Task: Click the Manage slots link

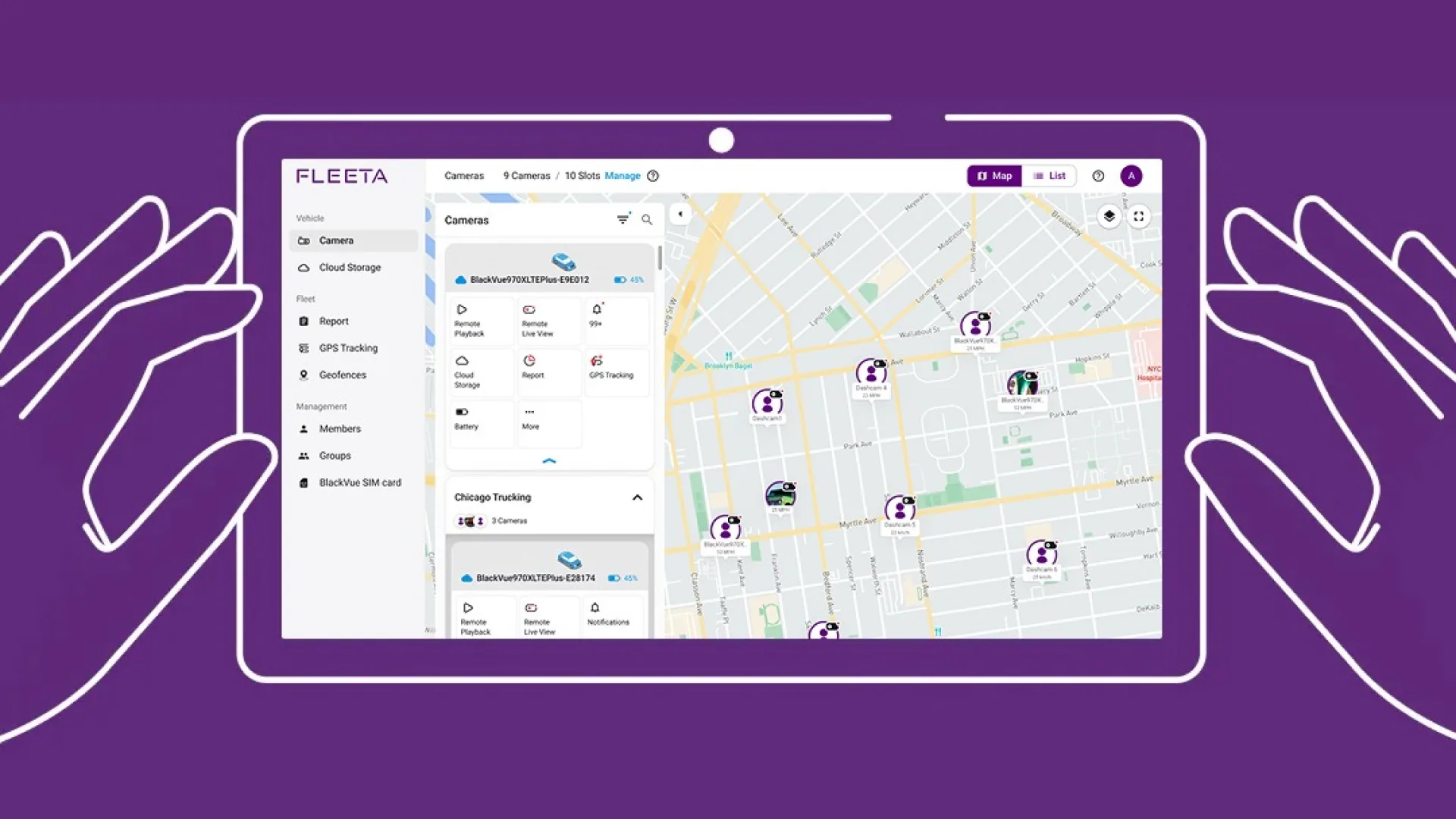Action: pos(623,176)
